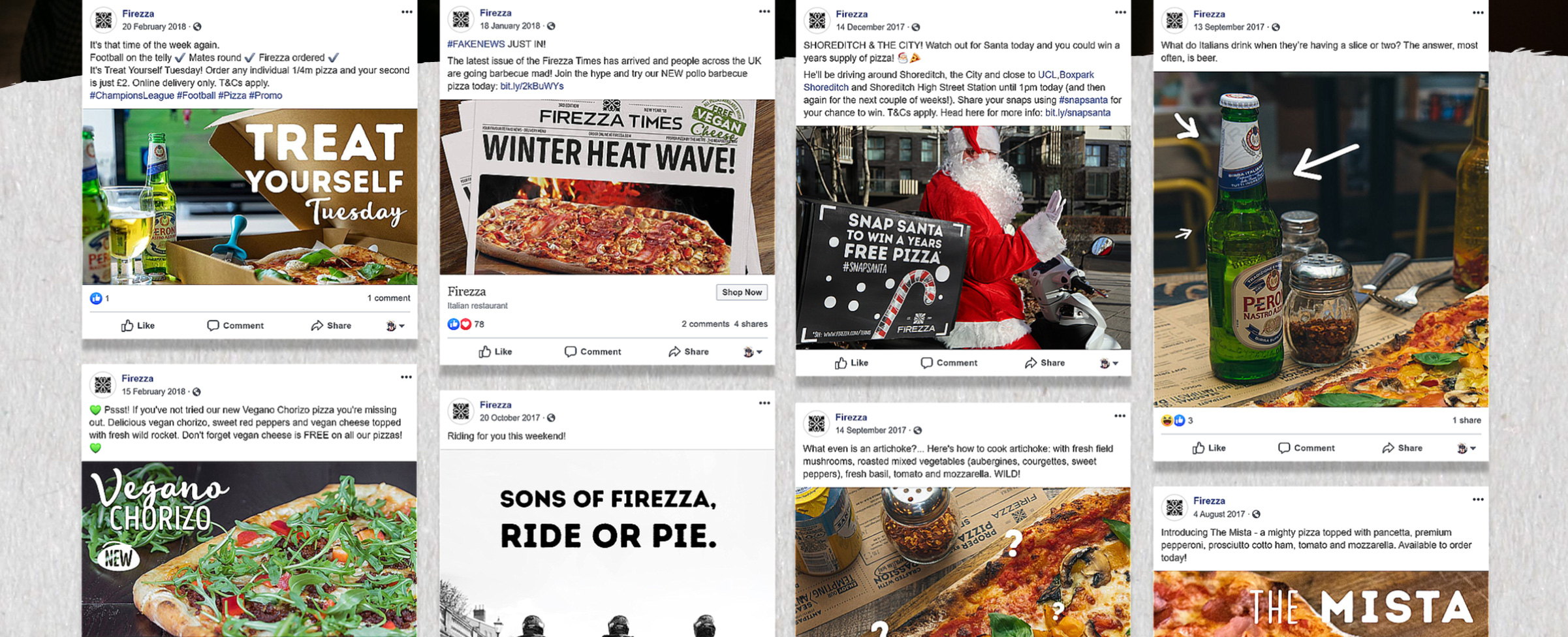Viewport: 1568px width, 637px height.
Task: Open the bit.ly/snapsanta link
Action: point(1078,112)
